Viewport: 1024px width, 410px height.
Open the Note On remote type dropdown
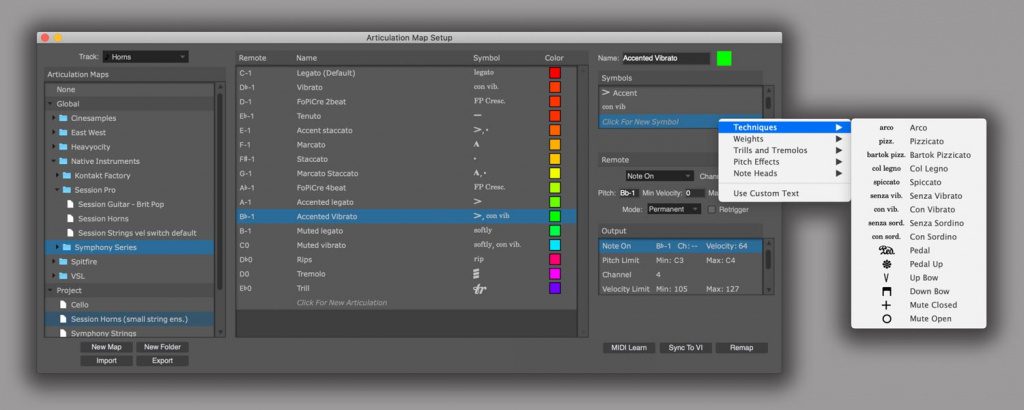659,176
